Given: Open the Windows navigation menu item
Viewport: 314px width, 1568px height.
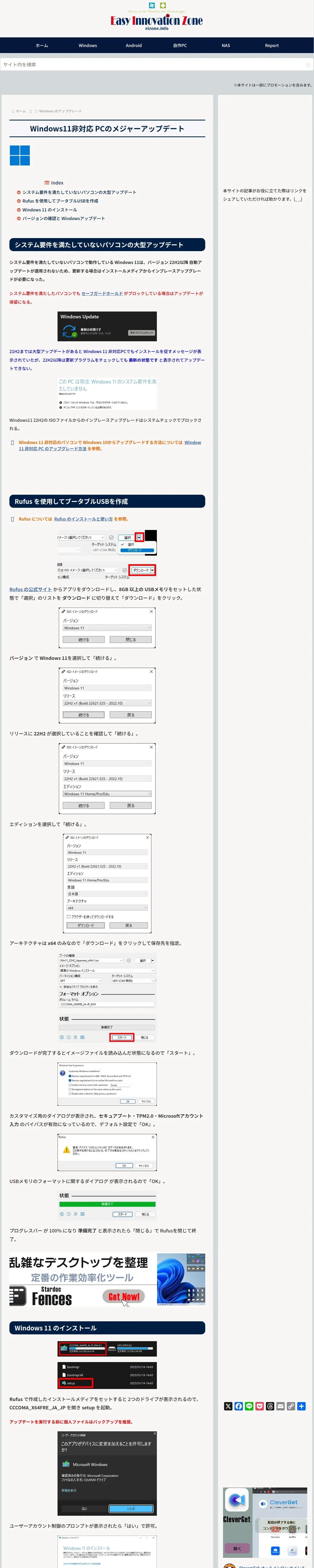Looking at the screenshot, I should click(88, 46).
